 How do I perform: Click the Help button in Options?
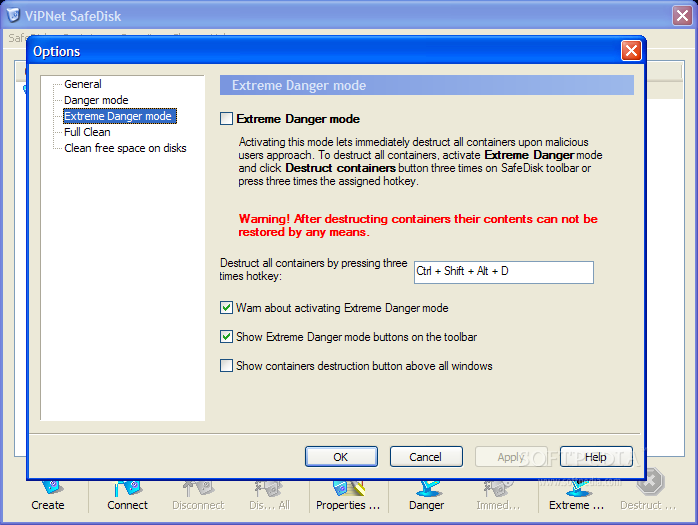[x=596, y=457]
